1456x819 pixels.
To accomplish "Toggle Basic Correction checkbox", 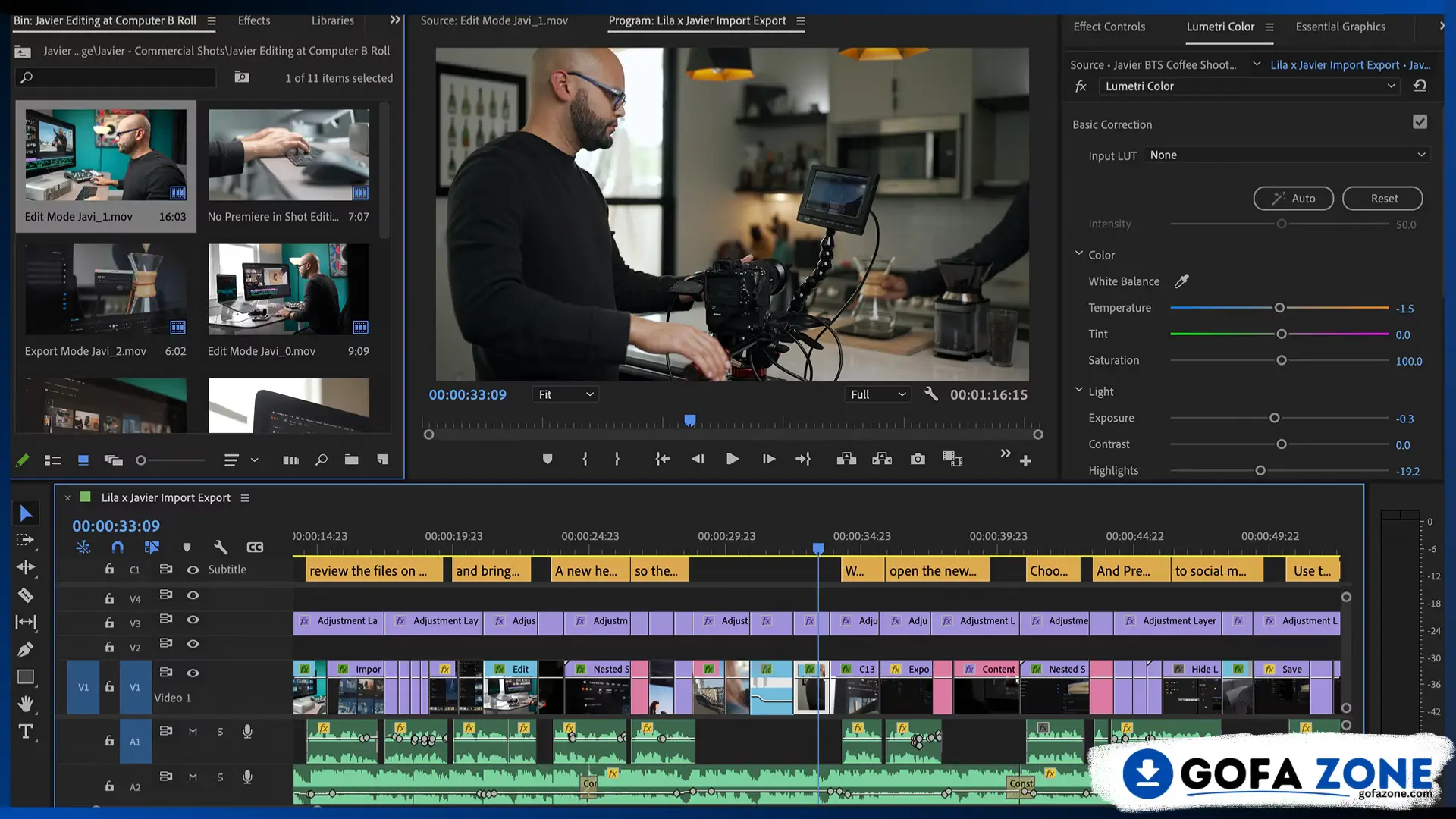I will tap(1420, 122).
